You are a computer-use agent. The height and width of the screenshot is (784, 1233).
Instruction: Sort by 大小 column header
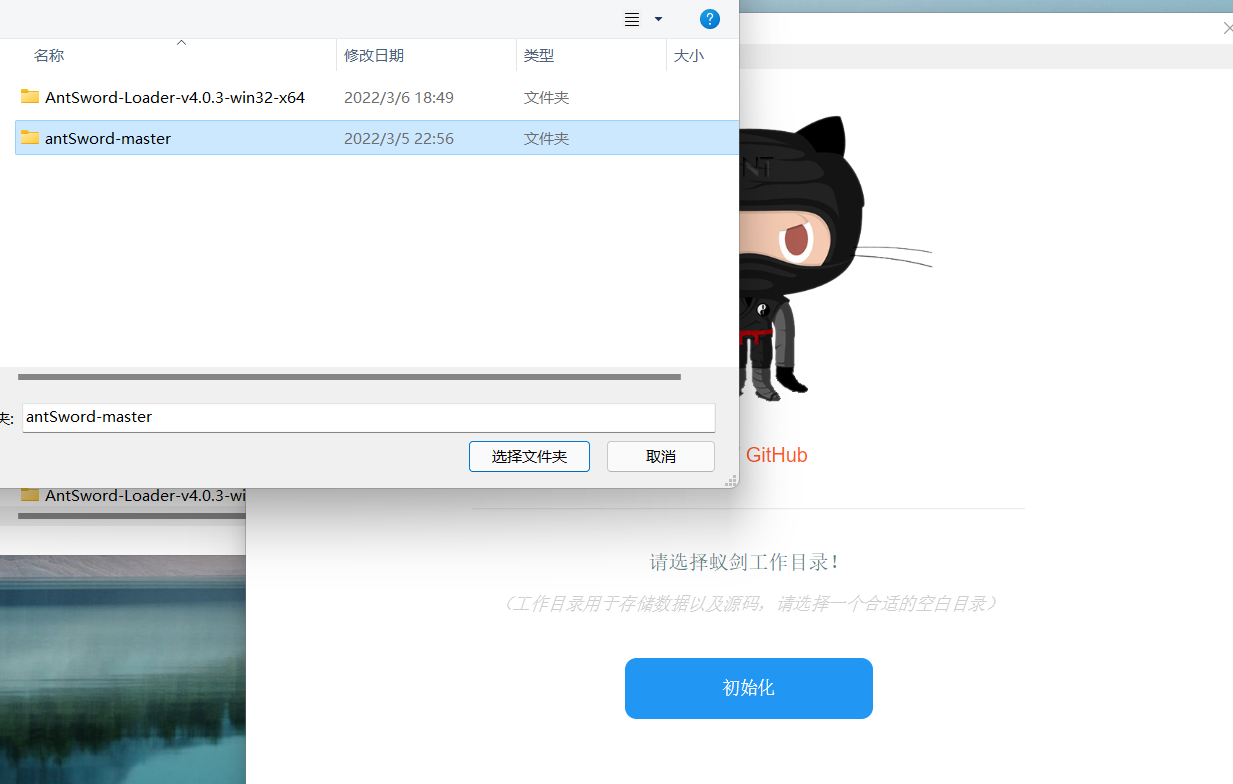tap(689, 56)
